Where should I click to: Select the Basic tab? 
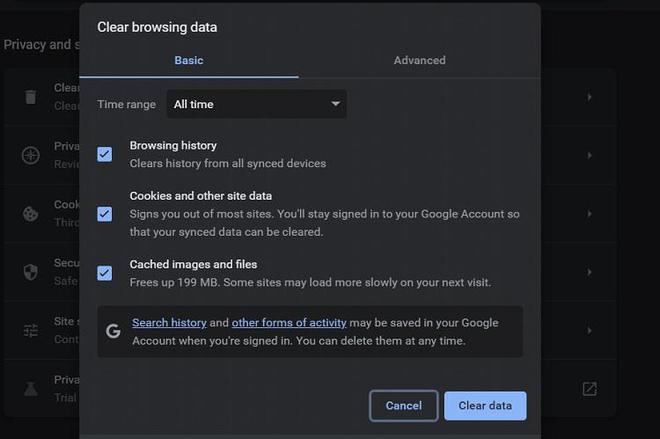click(x=189, y=60)
